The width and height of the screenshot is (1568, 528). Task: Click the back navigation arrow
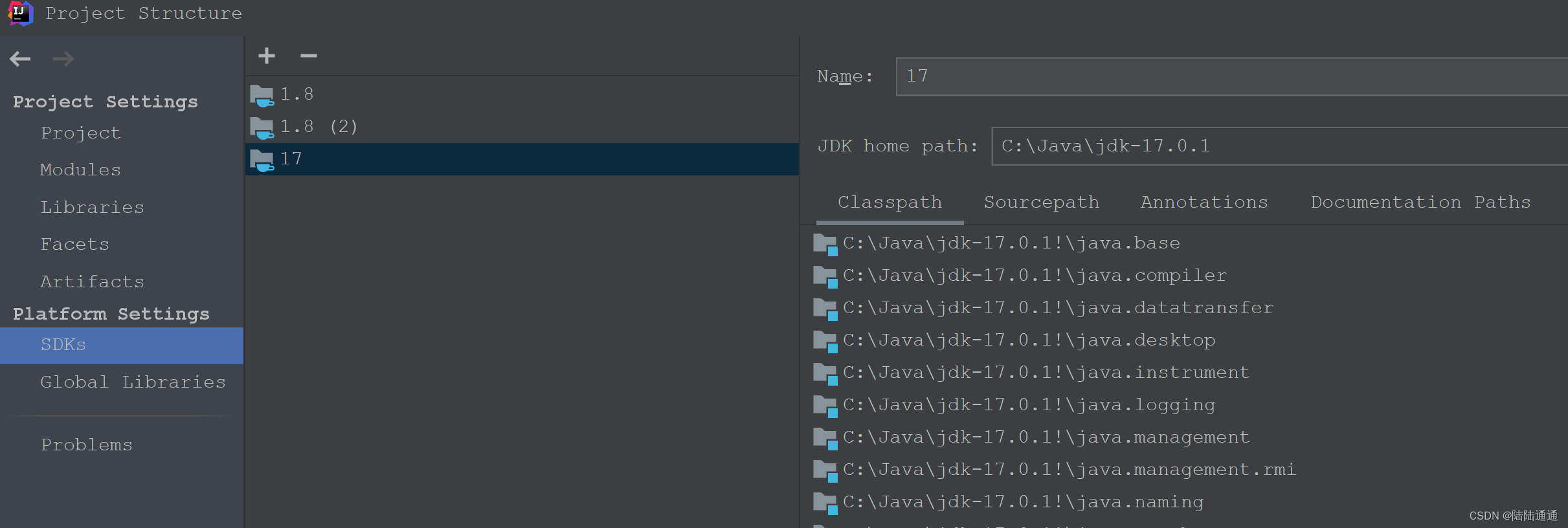click(x=20, y=59)
